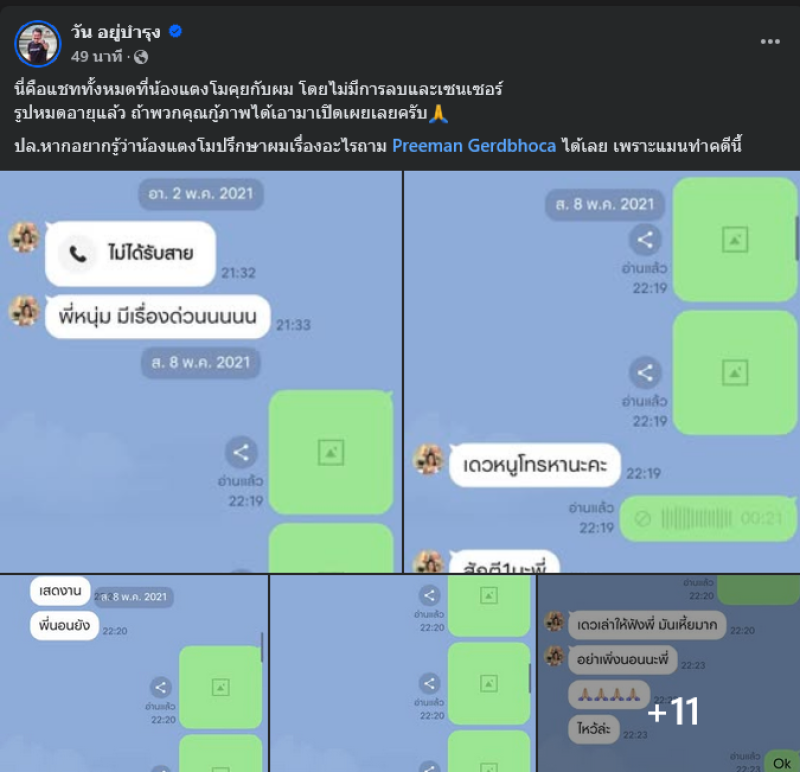Image resolution: width=800 pixels, height=772 pixels.
Task: Click the praying hands emoji in caption
Action: tap(438, 113)
